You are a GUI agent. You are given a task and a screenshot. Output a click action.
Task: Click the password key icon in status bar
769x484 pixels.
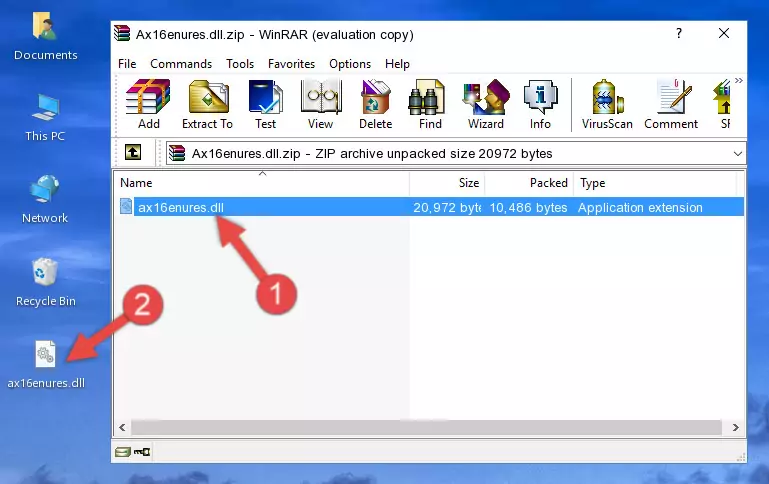[x=142, y=452]
